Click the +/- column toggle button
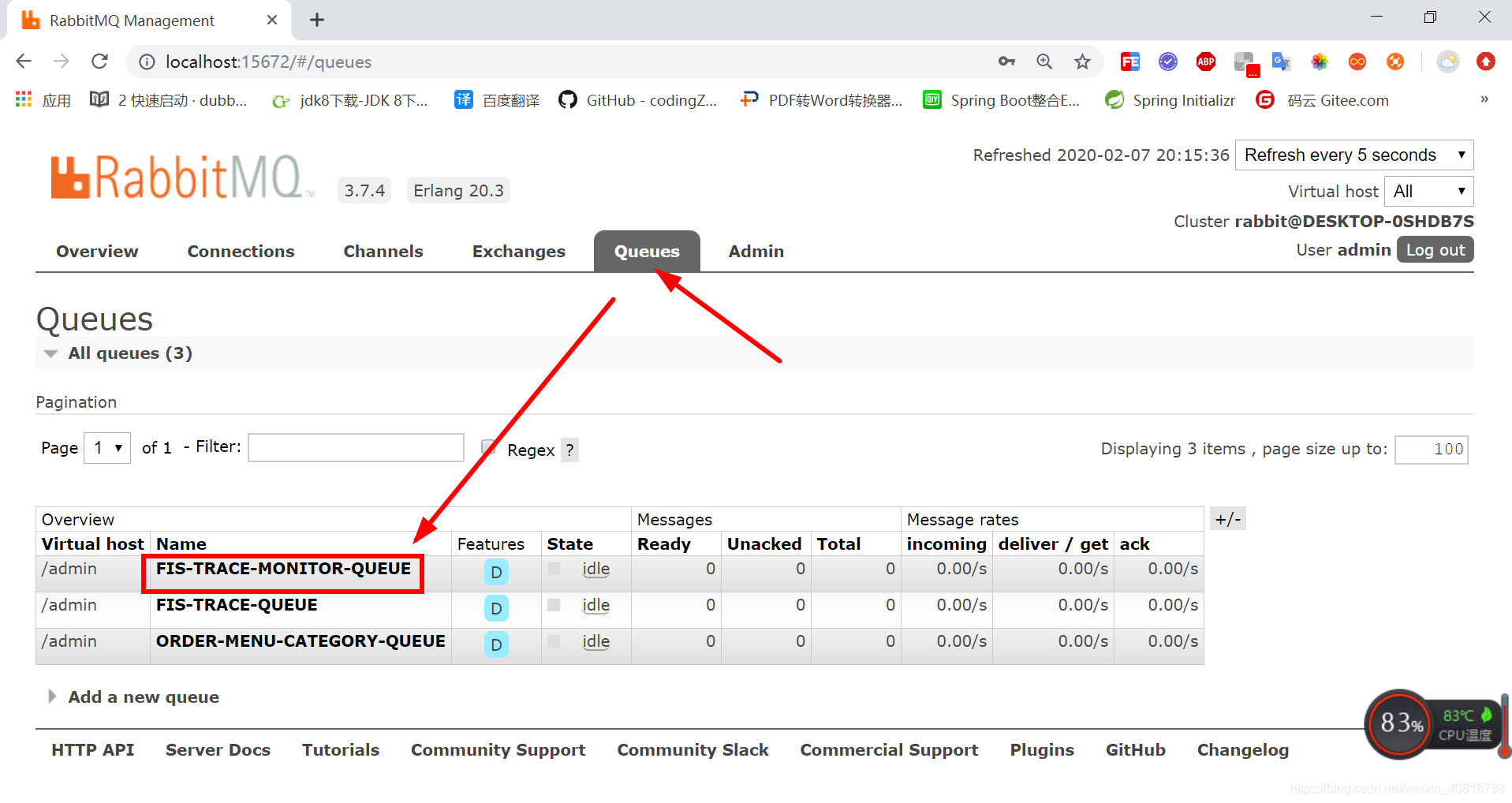 click(x=1227, y=519)
